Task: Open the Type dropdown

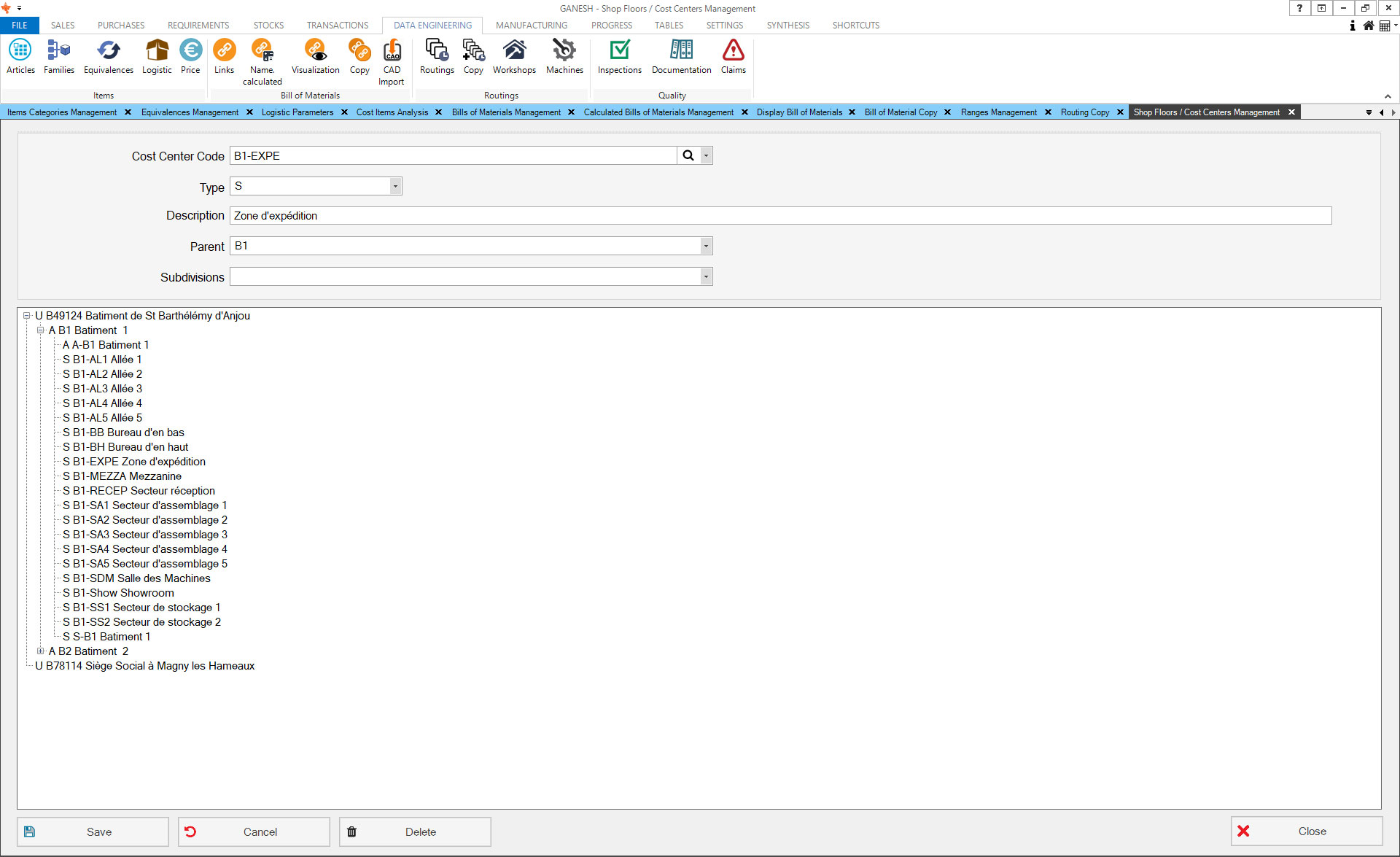Action: tap(395, 187)
